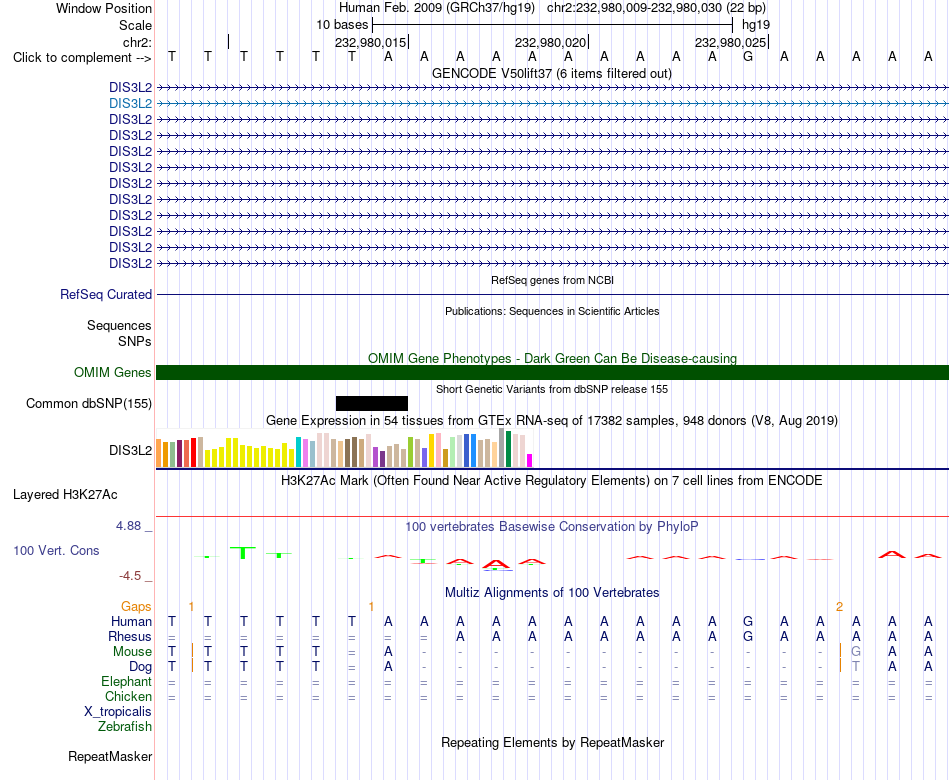
Task: Click the PhyloP minimum value -4.5
Action: [x=130, y=576]
